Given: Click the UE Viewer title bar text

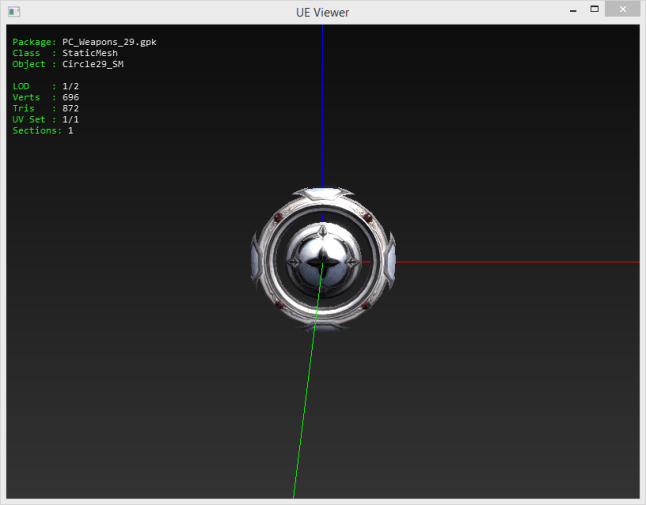Looking at the screenshot, I should tap(322, 12).
